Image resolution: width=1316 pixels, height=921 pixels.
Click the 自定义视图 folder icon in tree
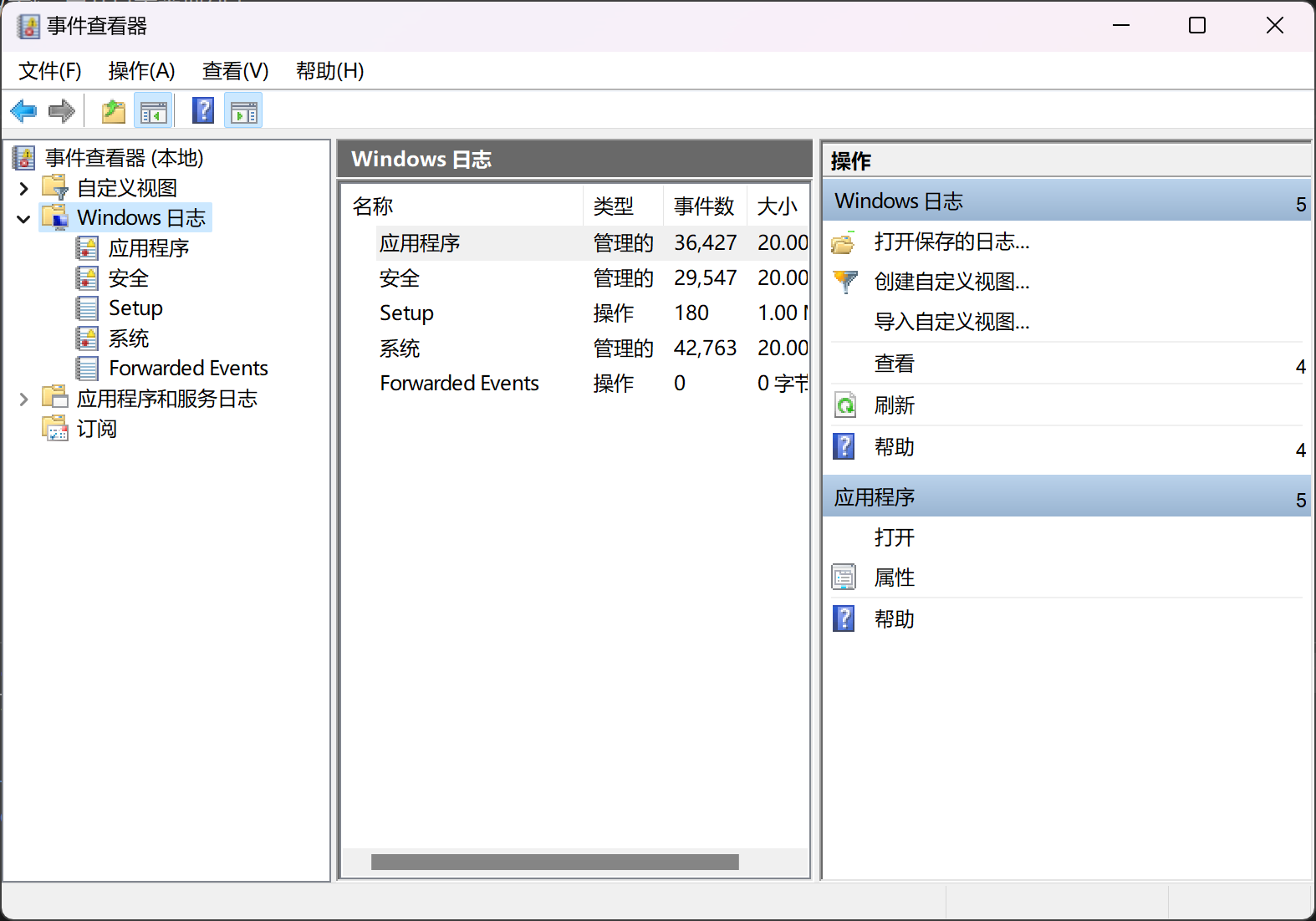(x=55, y=187)
